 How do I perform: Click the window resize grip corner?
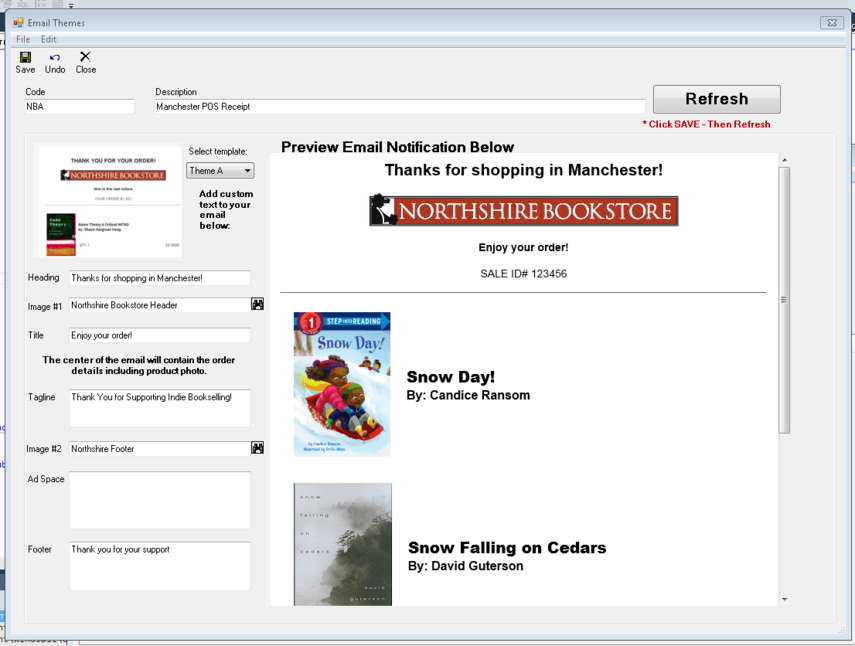click(840, 630)
